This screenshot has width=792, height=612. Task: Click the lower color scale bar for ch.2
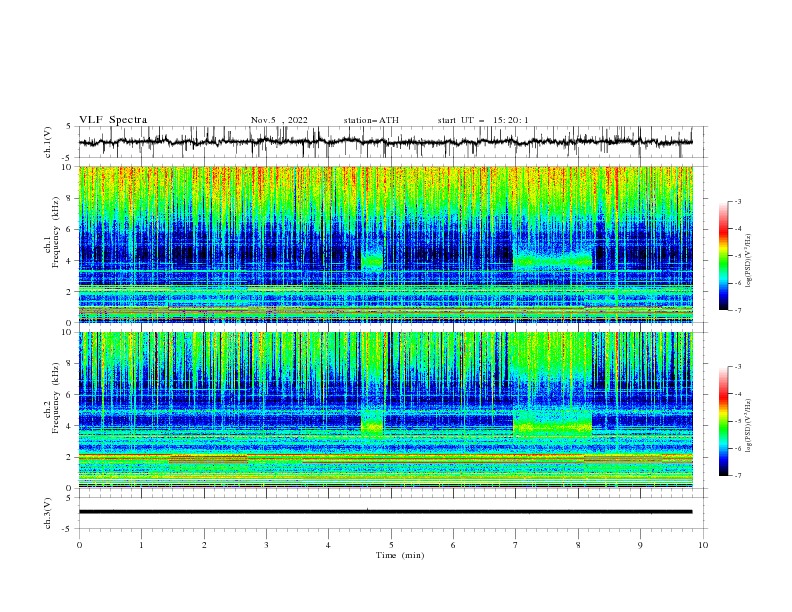coord(724,421)
